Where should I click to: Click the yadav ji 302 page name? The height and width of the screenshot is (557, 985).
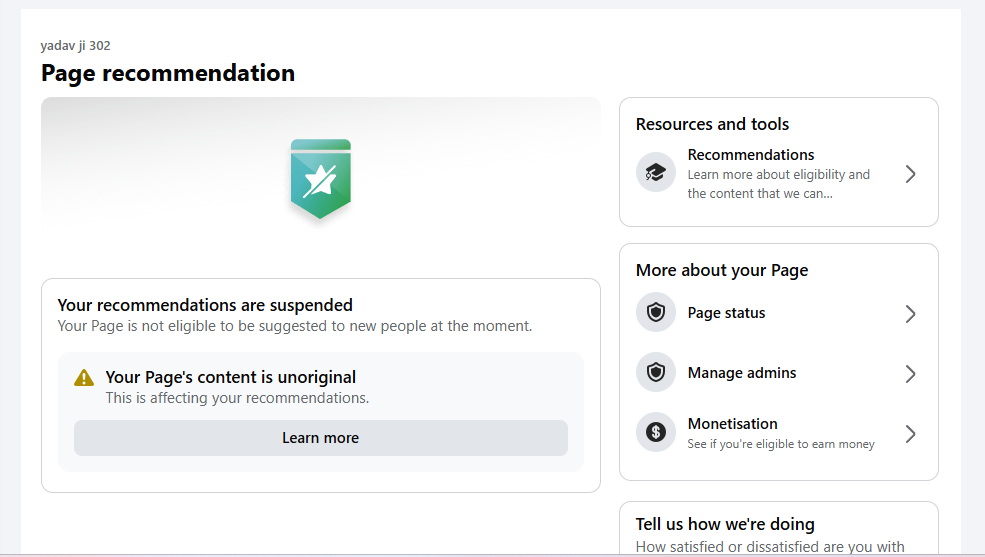(x=76, y=46)
